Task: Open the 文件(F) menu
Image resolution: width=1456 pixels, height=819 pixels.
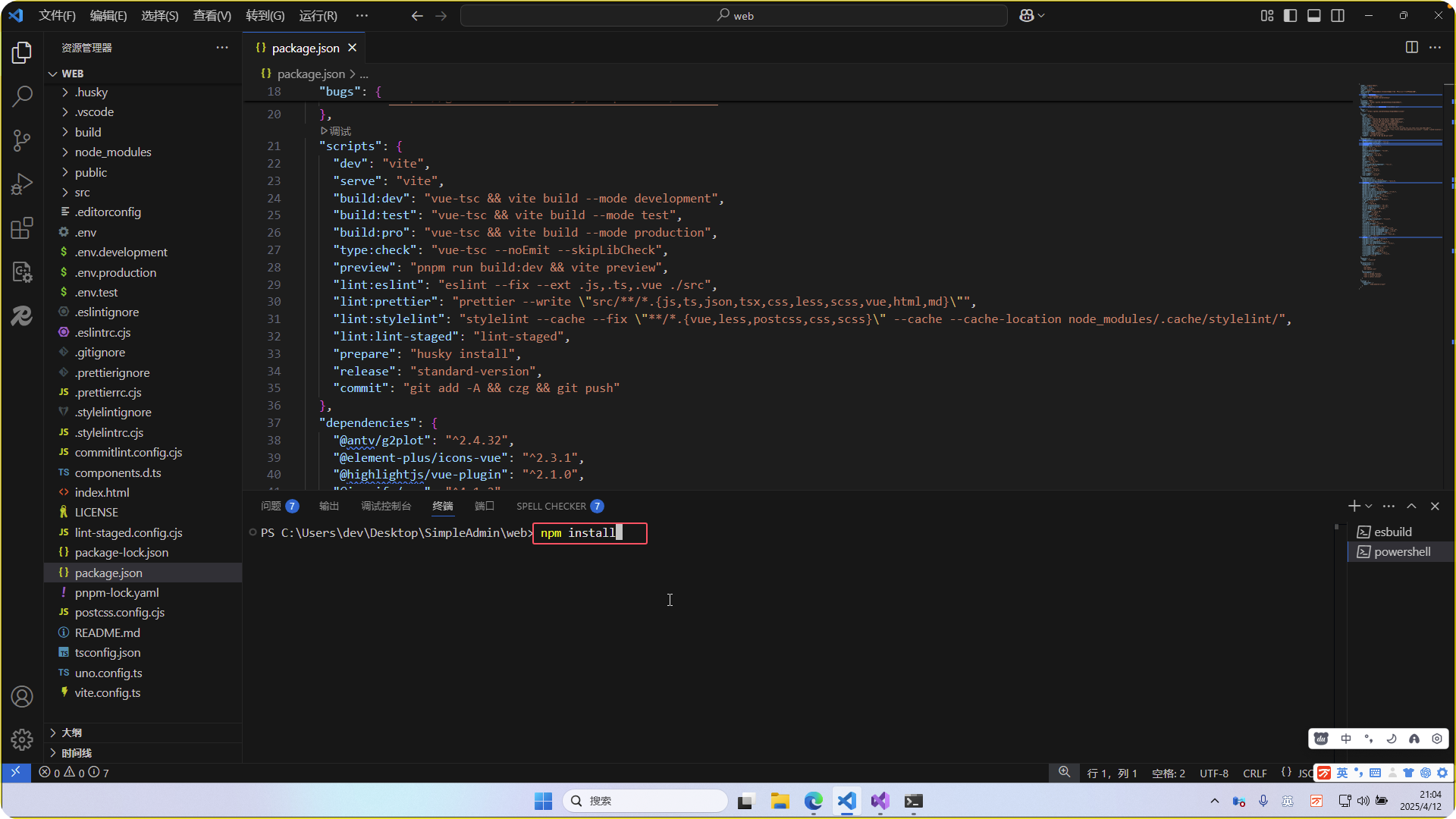Action: [57, 15]
